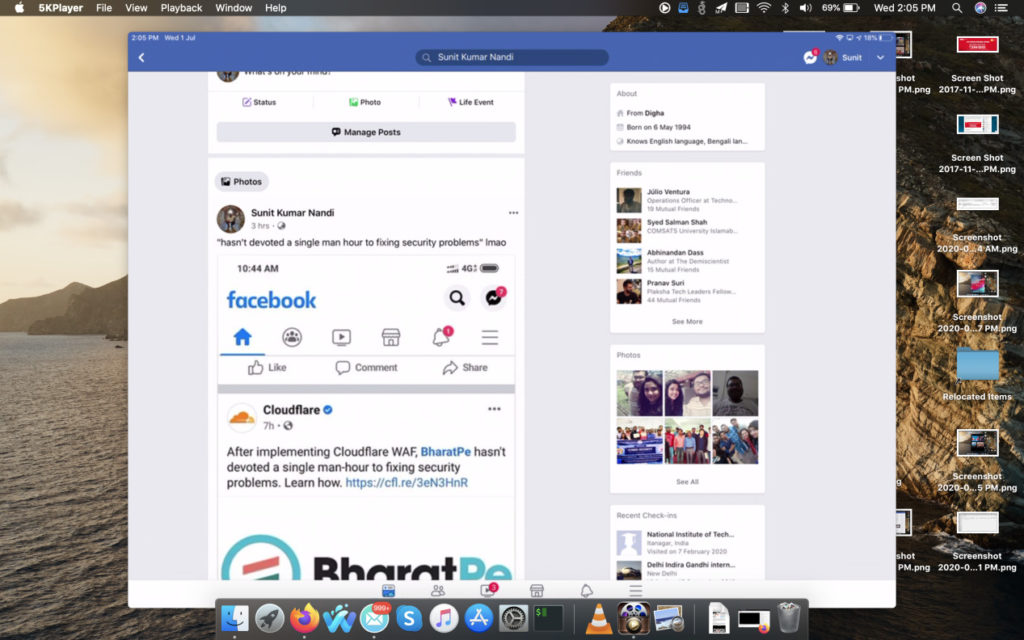Click the "From Digha" About entry
Image resolution: width=1024 pixels, height=640 pixels.
point(645,113)
